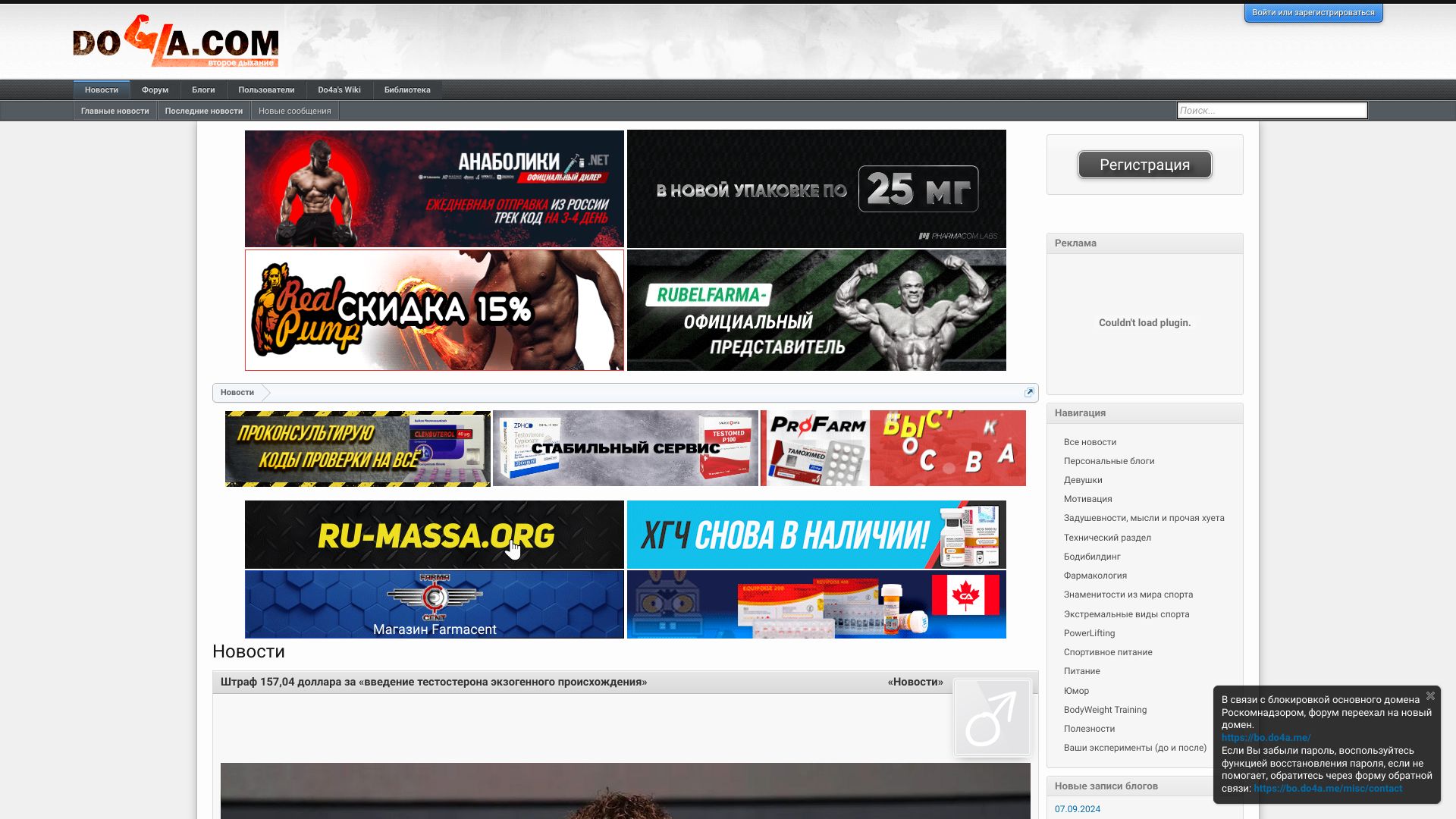Open the Rubelfarma official representative banner
The image size is (1456, 819).
pos(817,310)
